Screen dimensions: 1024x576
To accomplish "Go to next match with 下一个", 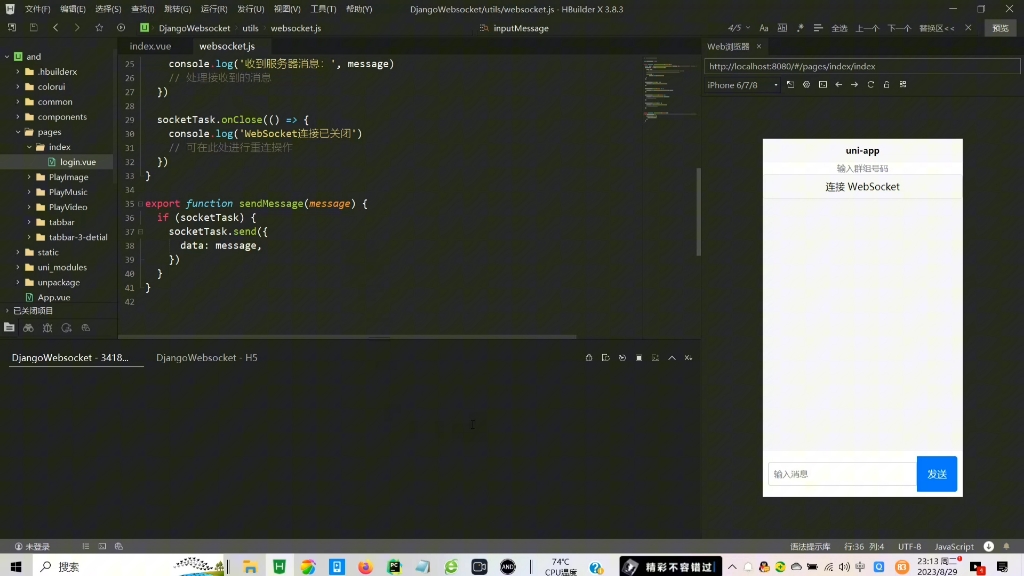I will (899, 28).
